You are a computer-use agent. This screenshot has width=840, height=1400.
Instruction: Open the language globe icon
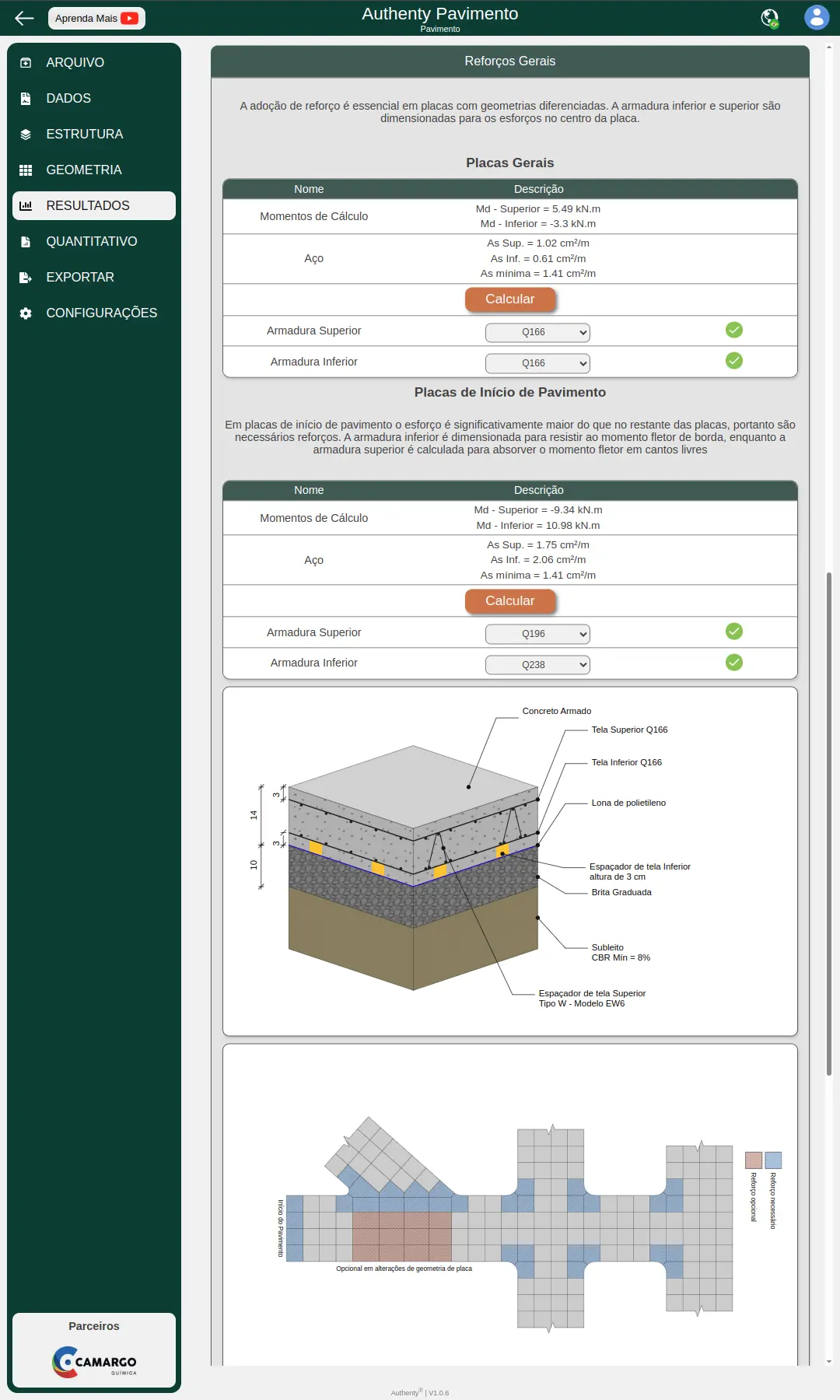click(x=770, y=18)
